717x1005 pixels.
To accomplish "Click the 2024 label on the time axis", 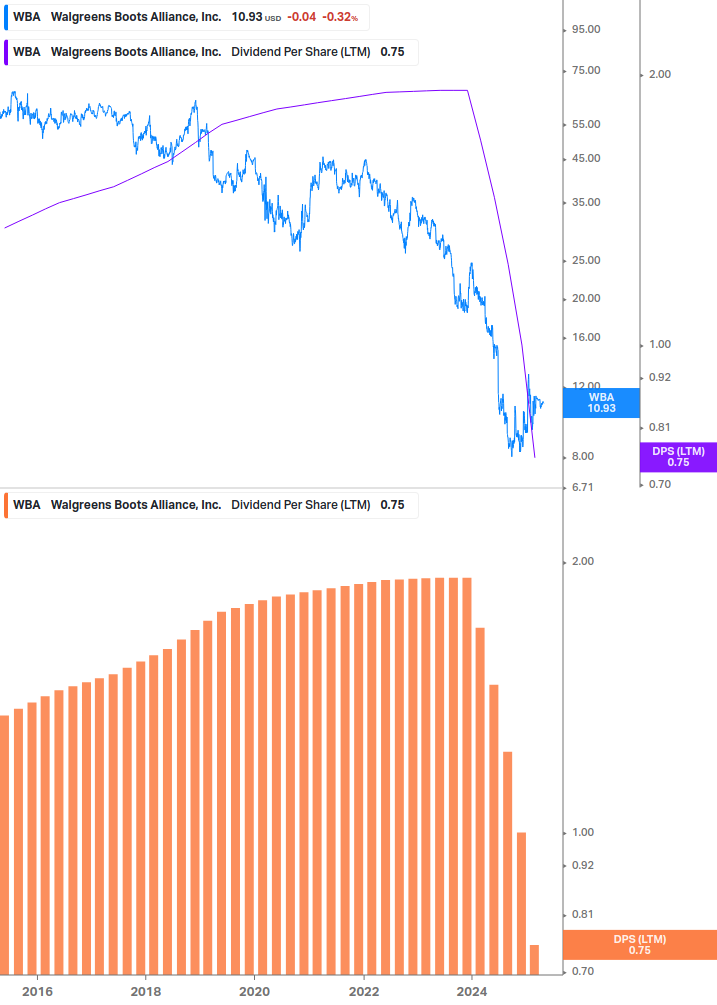I will 472,992.
